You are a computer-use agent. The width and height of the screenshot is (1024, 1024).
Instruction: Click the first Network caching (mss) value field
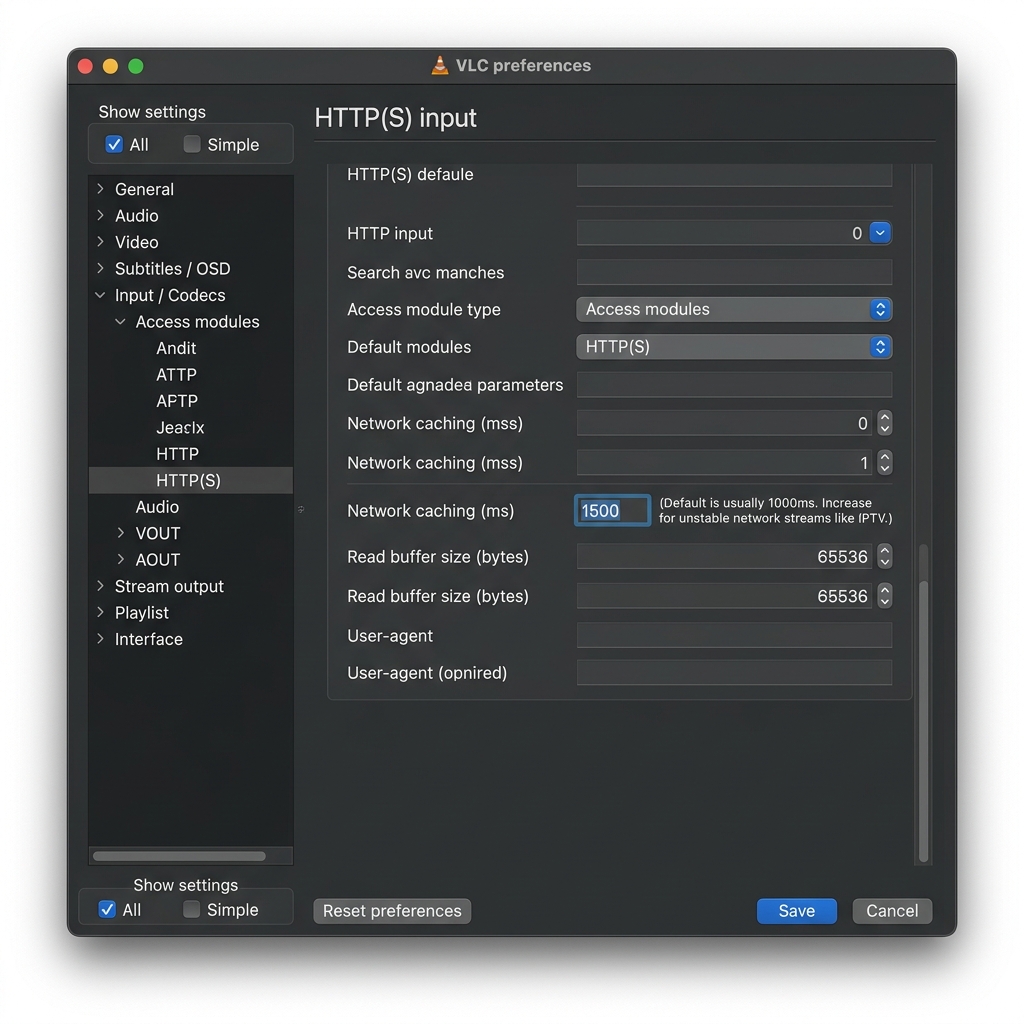(x=724, y=423)
